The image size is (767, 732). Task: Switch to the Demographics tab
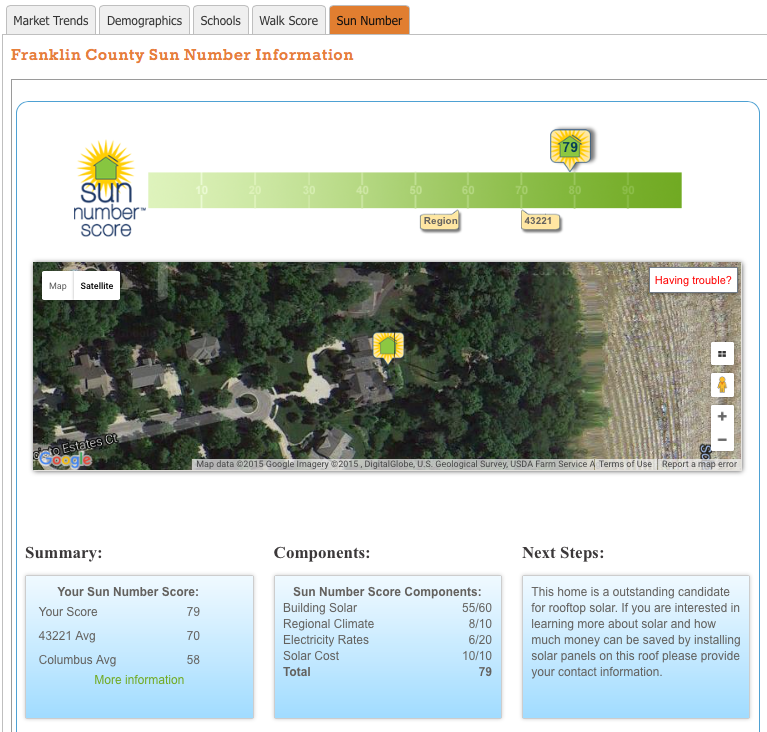pos(144,21)
